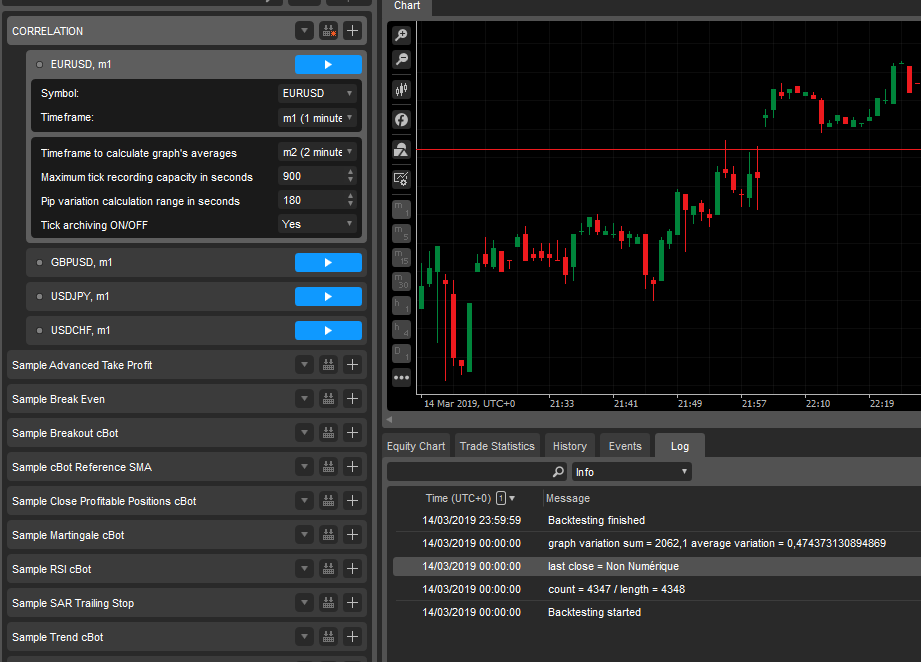921x662 pixels.
Task: Open more timeframes via ellipsis icon
Action: coord(401,378)
